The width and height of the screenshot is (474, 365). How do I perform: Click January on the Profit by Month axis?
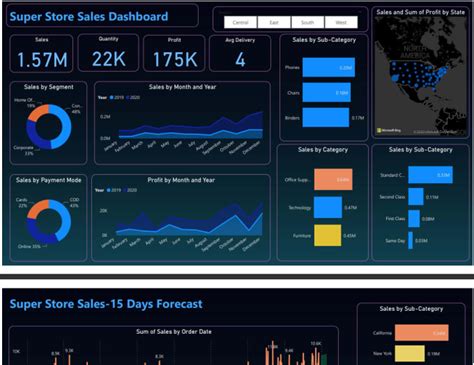tap(109, 243)
